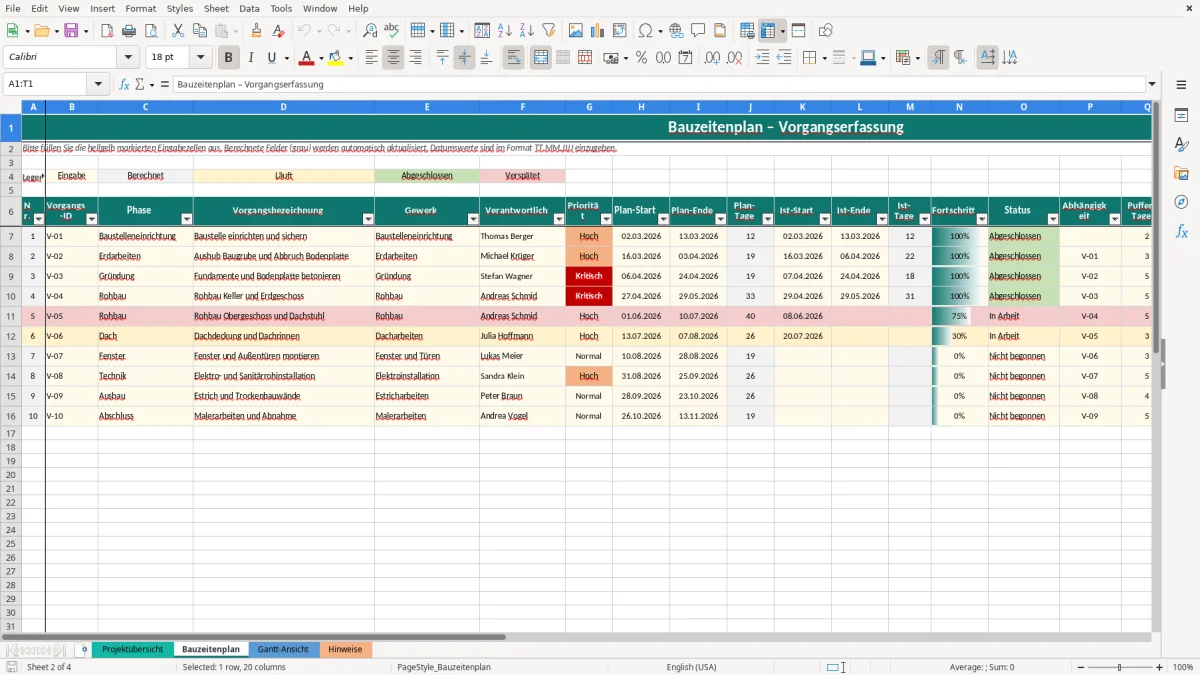Click the Increase Indent icon
Viewport: 1200px width, 675px height.
pos(762,58)
